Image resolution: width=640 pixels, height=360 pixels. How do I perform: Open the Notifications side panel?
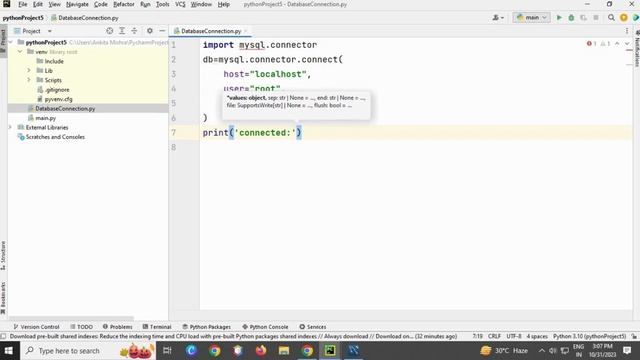tap(636, 49)
